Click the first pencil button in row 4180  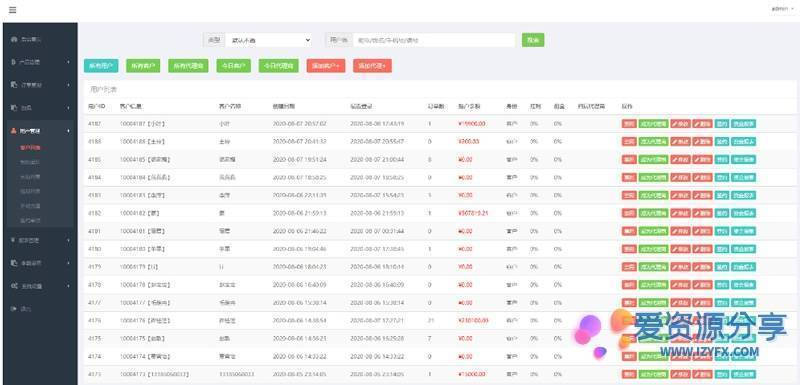coord(680,249)
